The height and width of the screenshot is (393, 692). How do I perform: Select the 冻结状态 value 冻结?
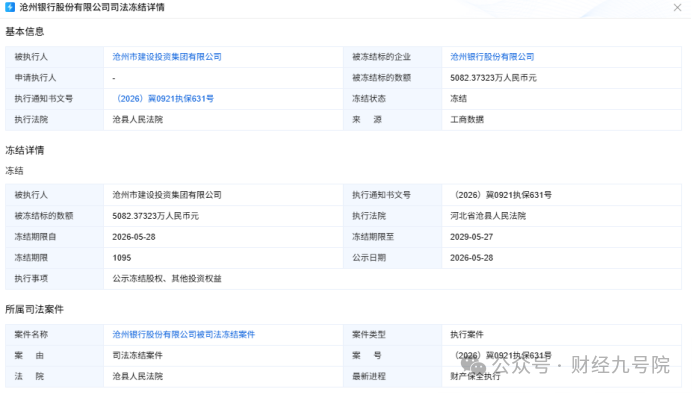point(458,99)
